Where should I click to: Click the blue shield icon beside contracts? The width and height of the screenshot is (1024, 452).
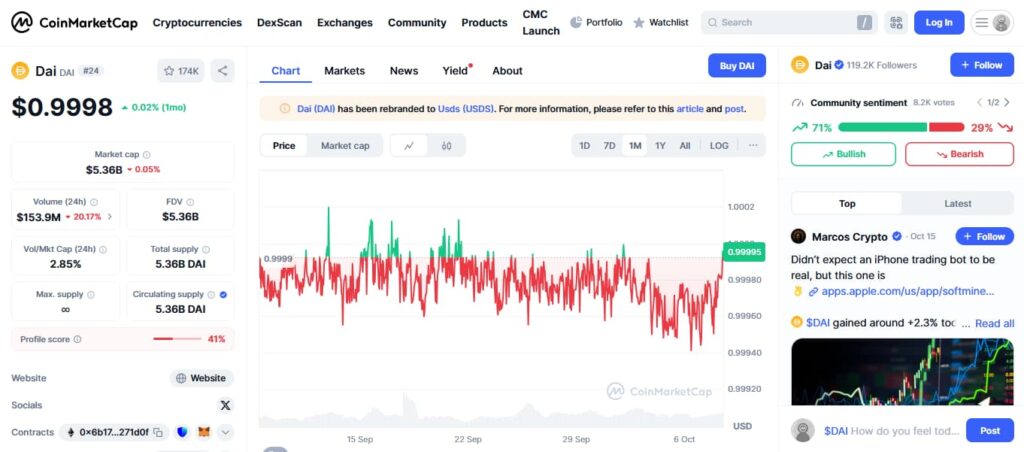click(182, 432)
